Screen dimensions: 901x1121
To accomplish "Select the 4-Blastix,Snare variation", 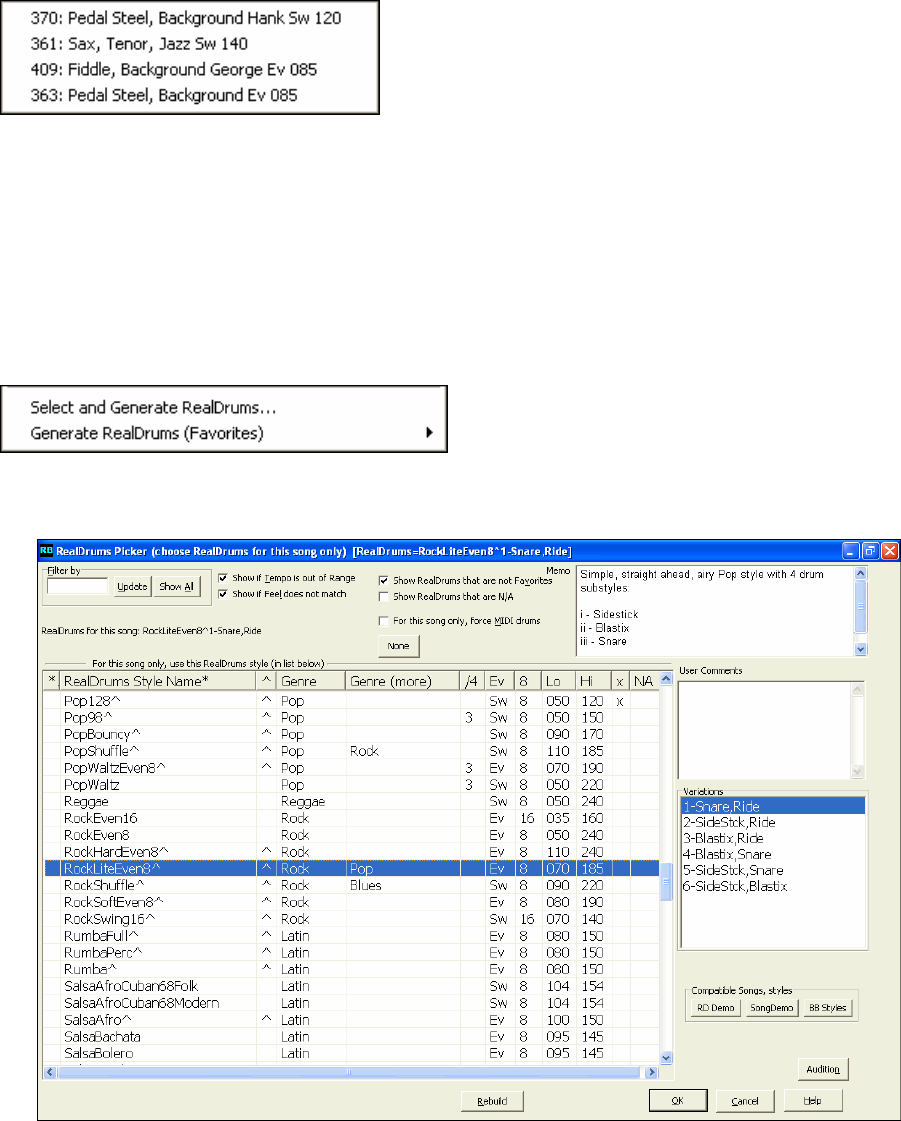I will pos(773,854).
